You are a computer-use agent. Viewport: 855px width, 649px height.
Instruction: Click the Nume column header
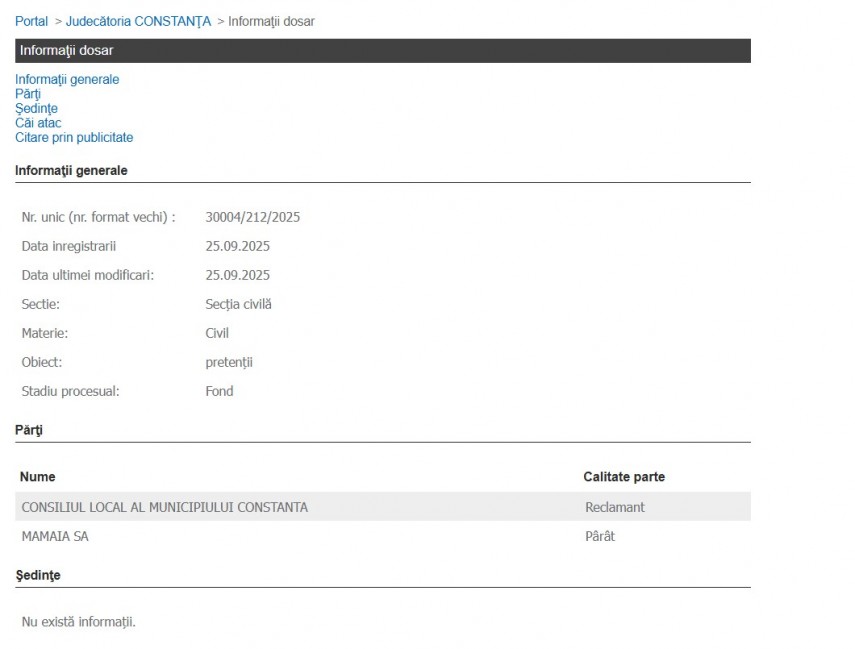pyautogui.click(x=38, y=477)
